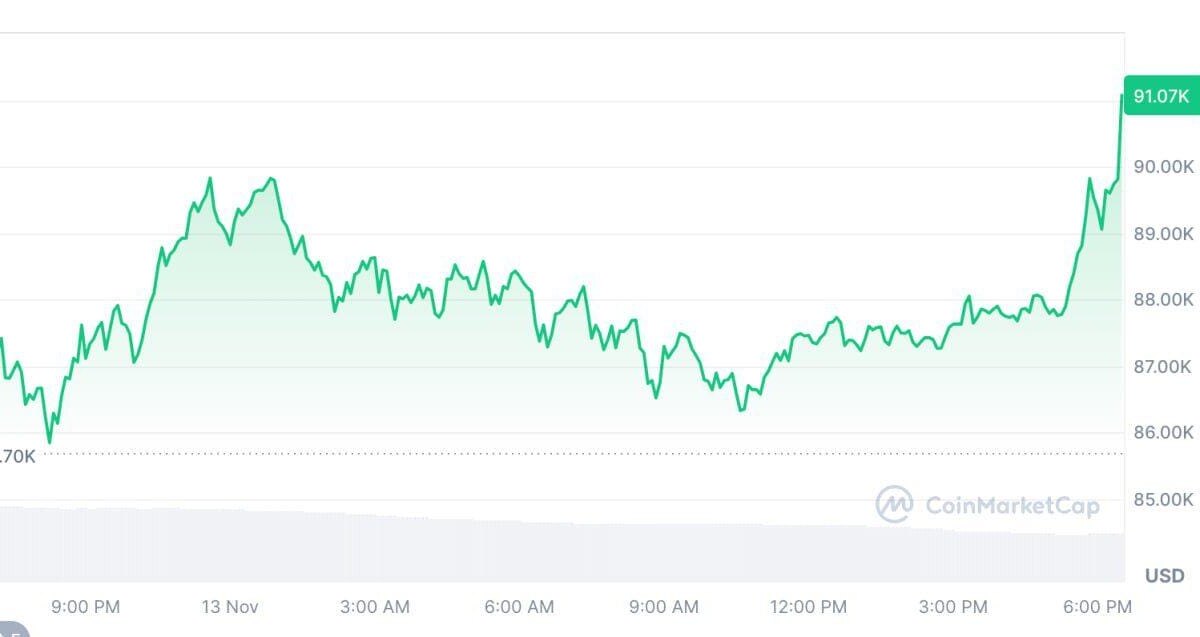Click the 88.00K price axis label
This screenshot has width=1200, height=637.
coord(1164,299)
